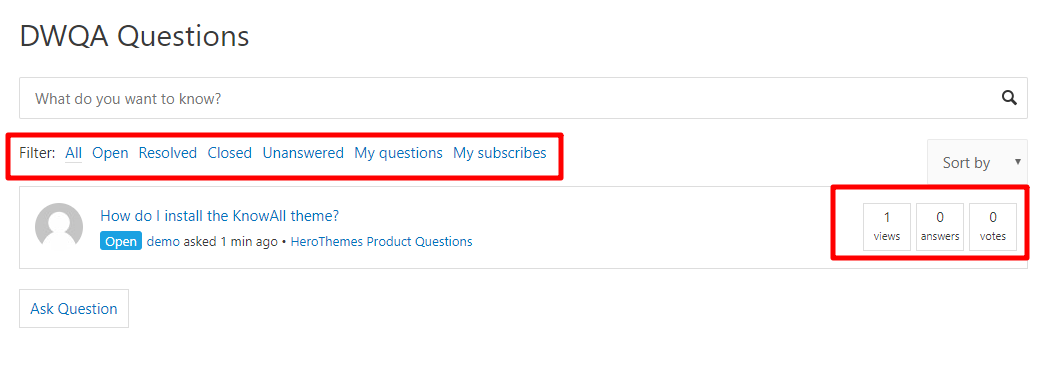Show Unanswered questions
The image size is (1040, 370).
[303, 153]
